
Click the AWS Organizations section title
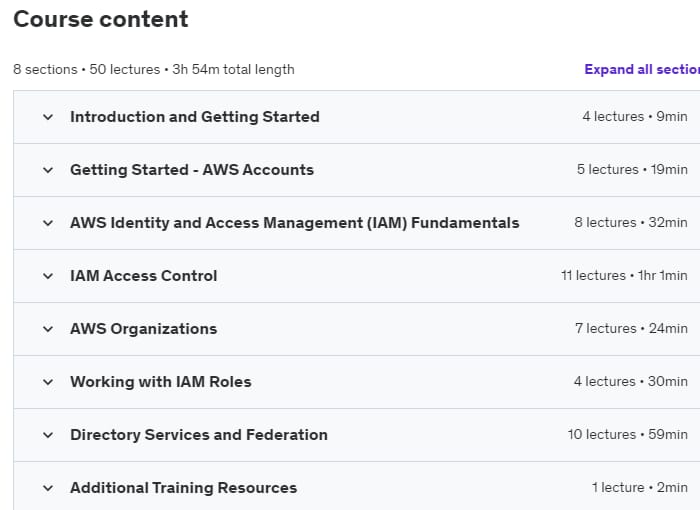143,329
